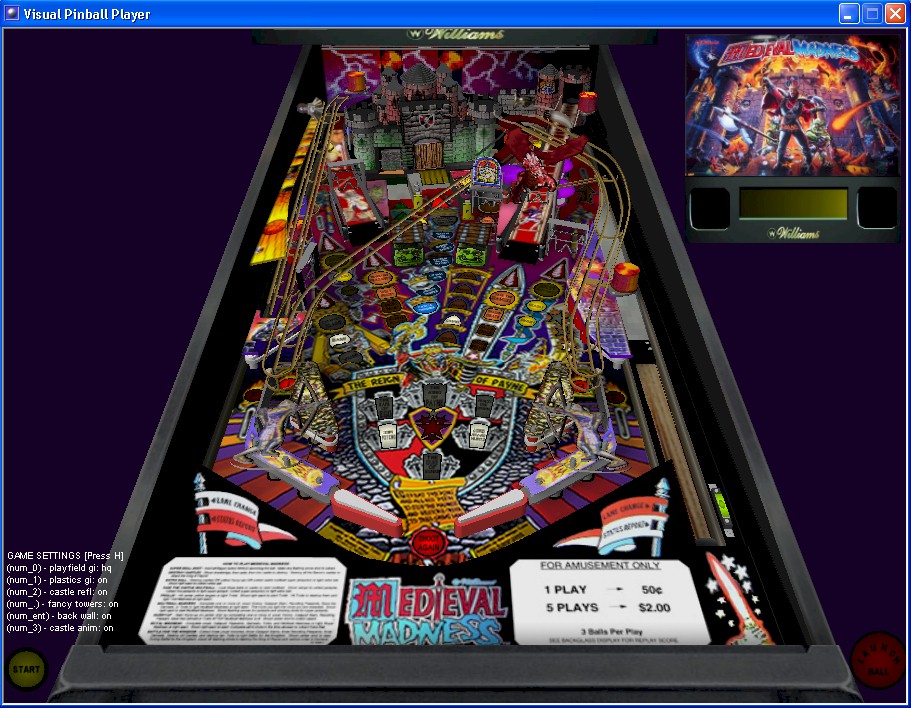Click the red SHOOT AGAIN insert
The width and height of the screenshot is (911, 708).
tap(428, 543)
